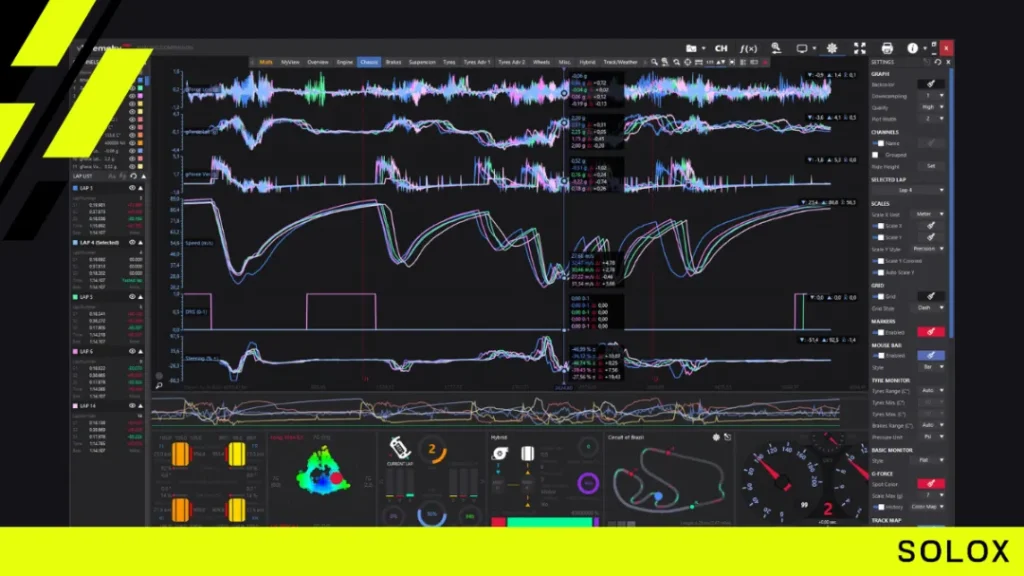Click the crosshair target icon in graph toolbar

(x=687, y=62)
